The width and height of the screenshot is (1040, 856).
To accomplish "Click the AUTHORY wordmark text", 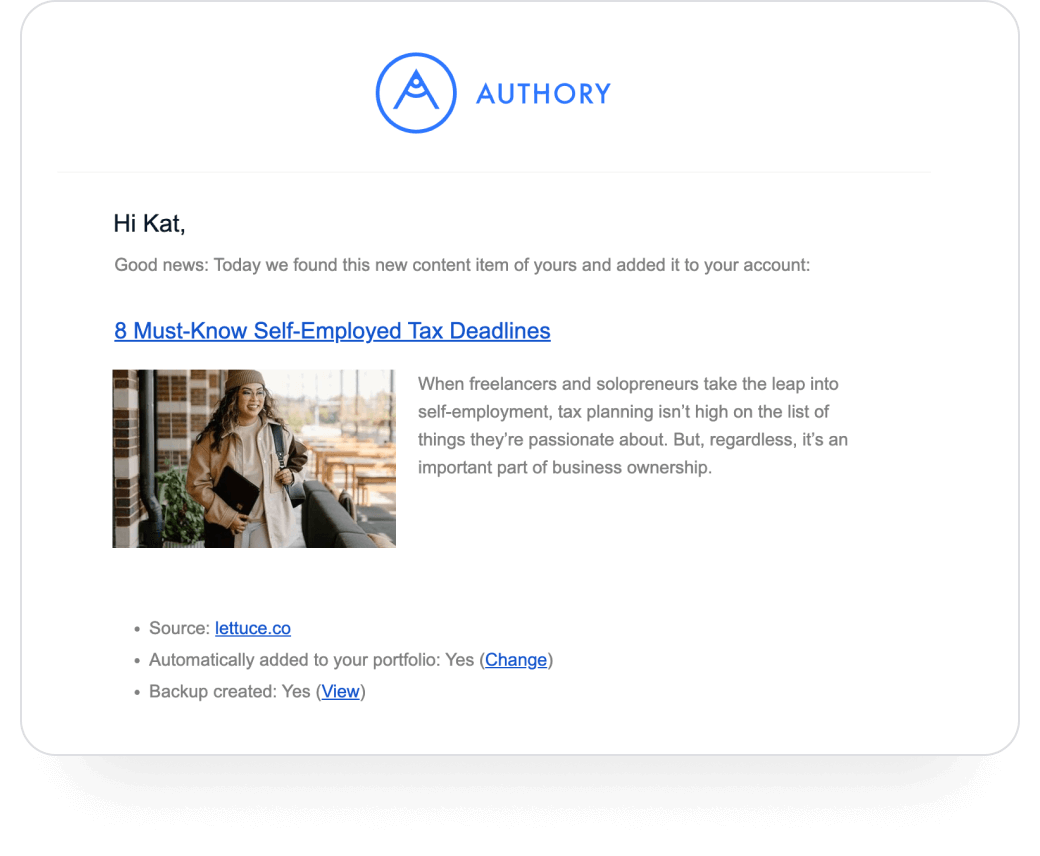I will [x=543, y=94].
